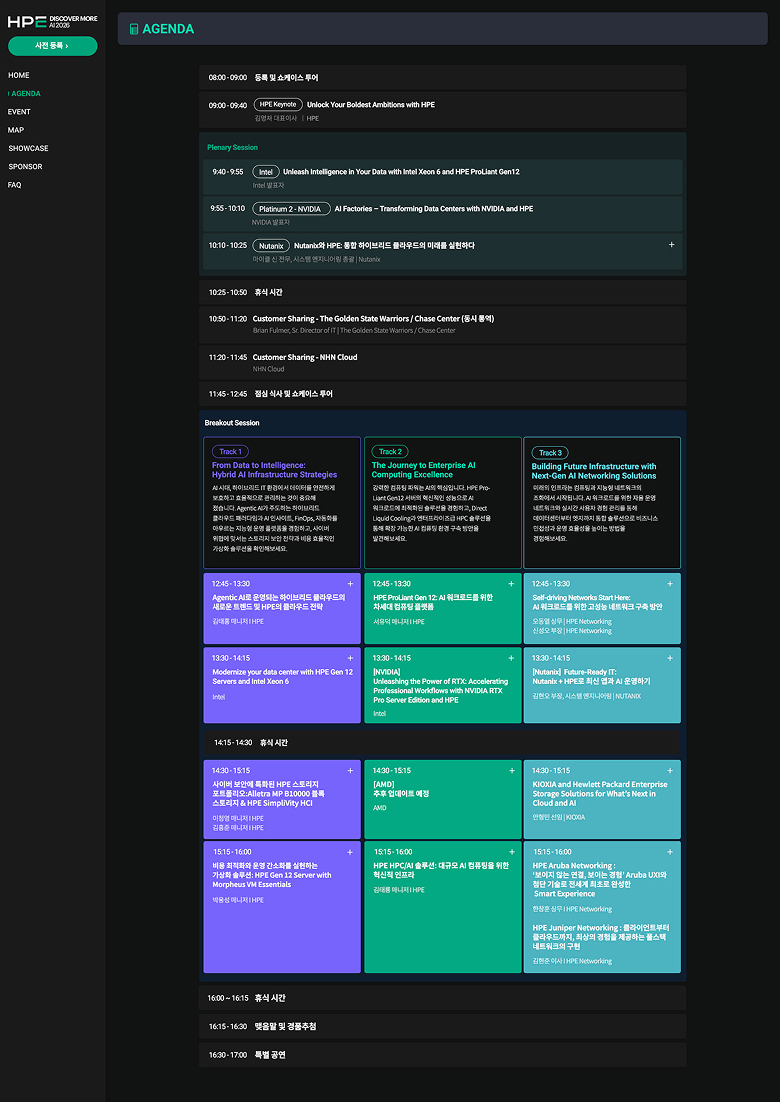
Task: Expand the Nutanix plenary session details
Action: 671,245
